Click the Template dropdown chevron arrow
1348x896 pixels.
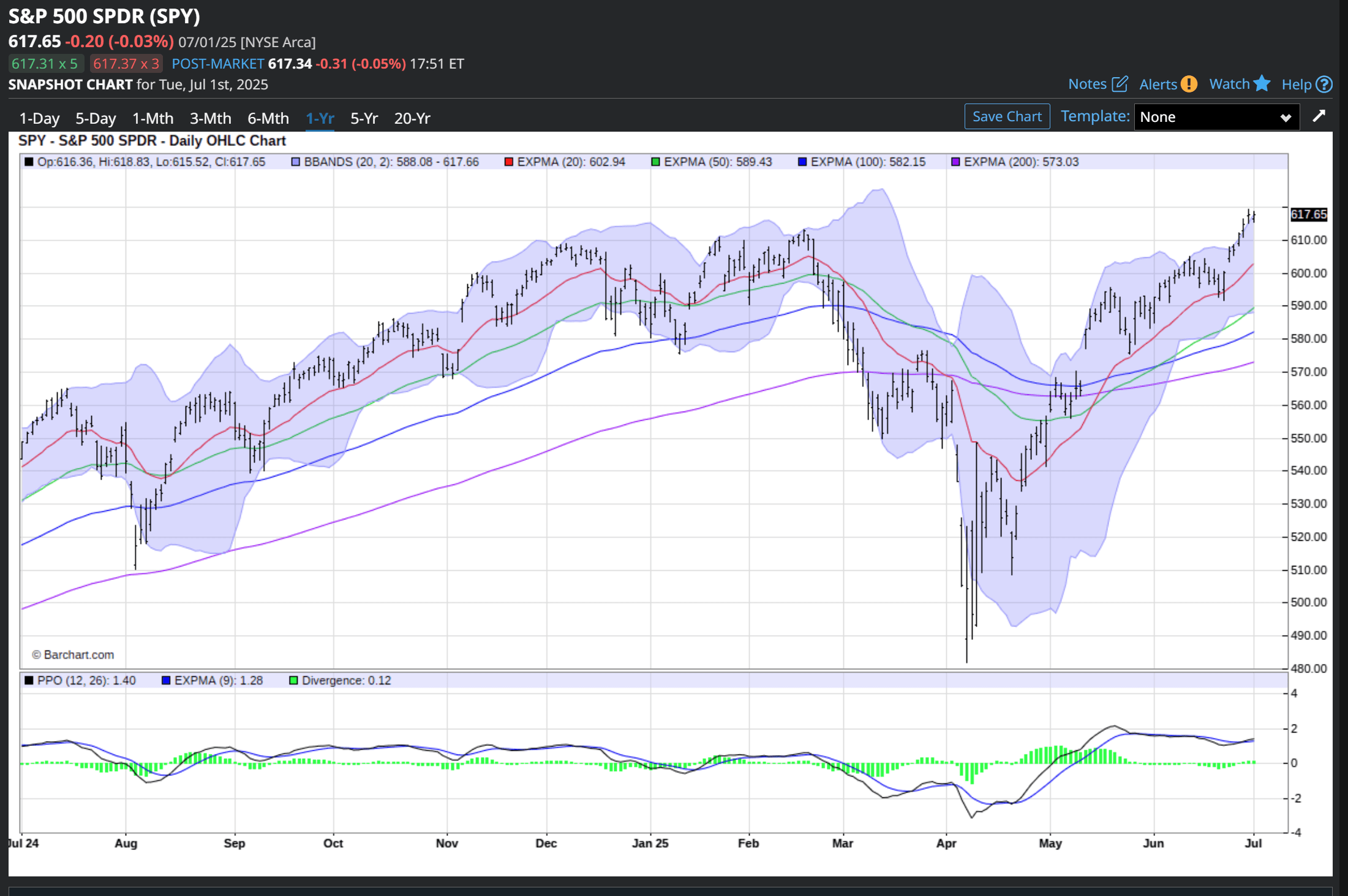[x=1286, y=118]
